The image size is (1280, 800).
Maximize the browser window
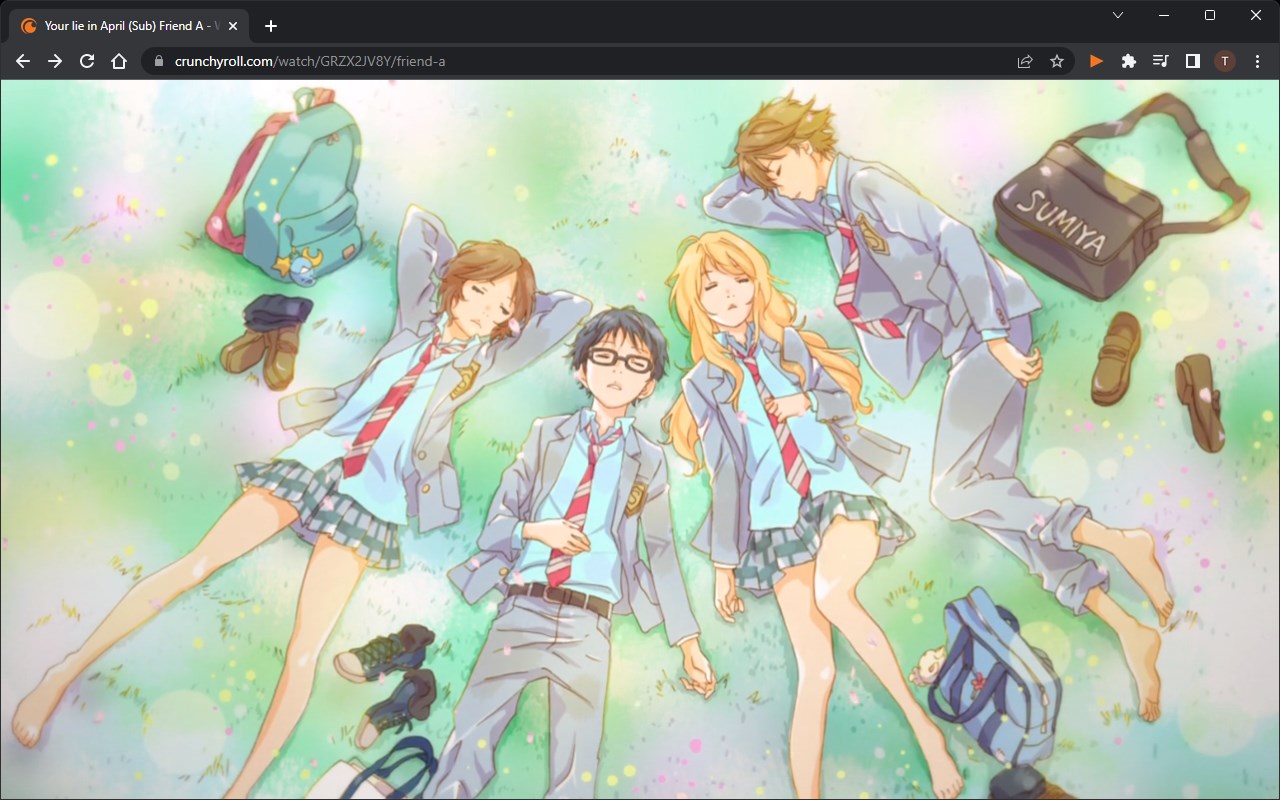click(1210, 15)
